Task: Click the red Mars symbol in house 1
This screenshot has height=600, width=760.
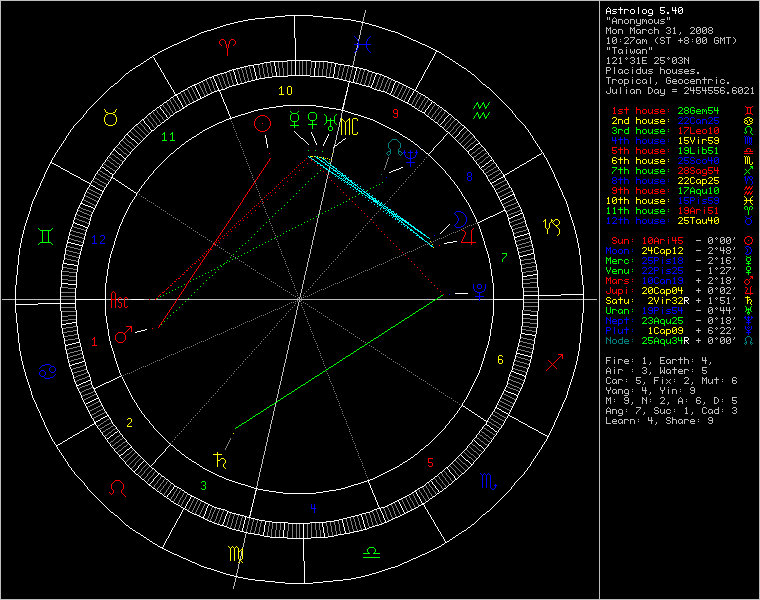Action: pos(124,334)
